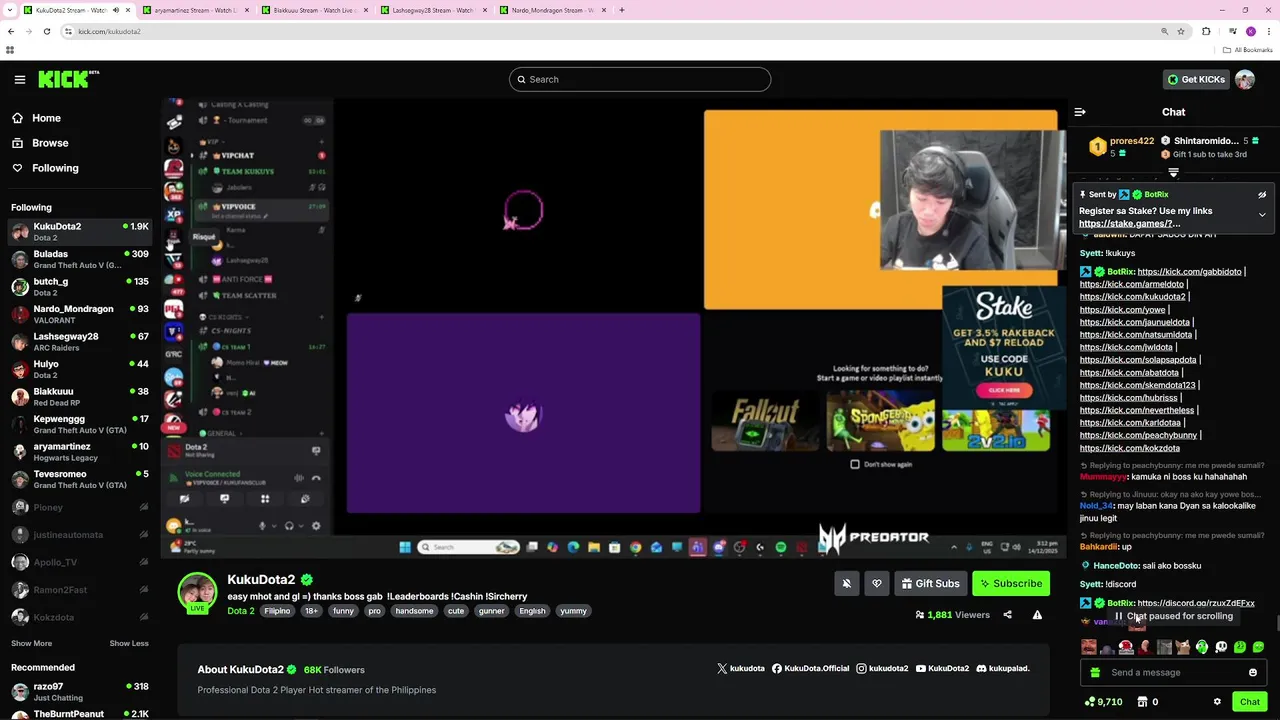The image size is (1280, 720).
Task: Open kukupalad Discord link
Action: (x=1002, y=668)
